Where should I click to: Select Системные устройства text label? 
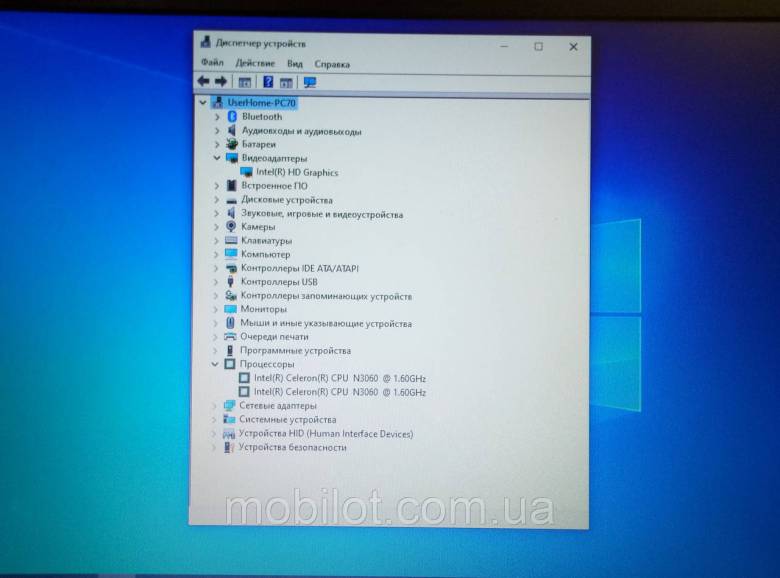point(288,419)
